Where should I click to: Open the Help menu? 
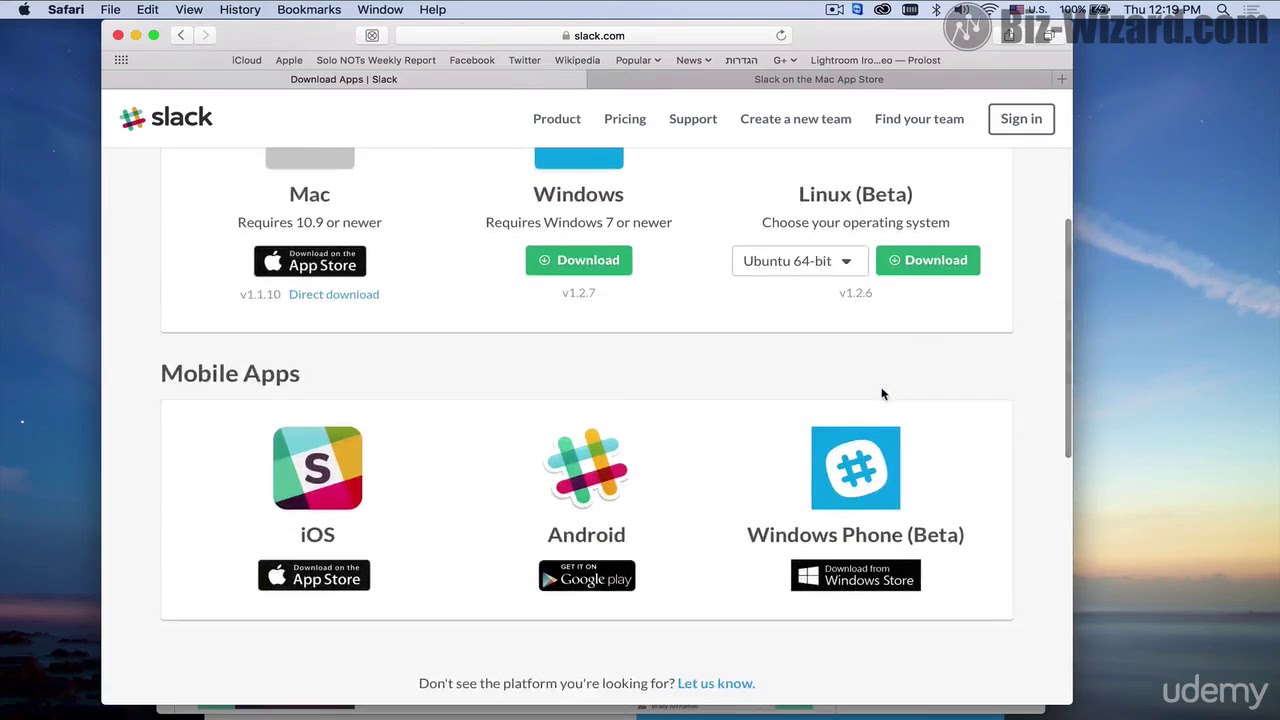pos(433,10)
